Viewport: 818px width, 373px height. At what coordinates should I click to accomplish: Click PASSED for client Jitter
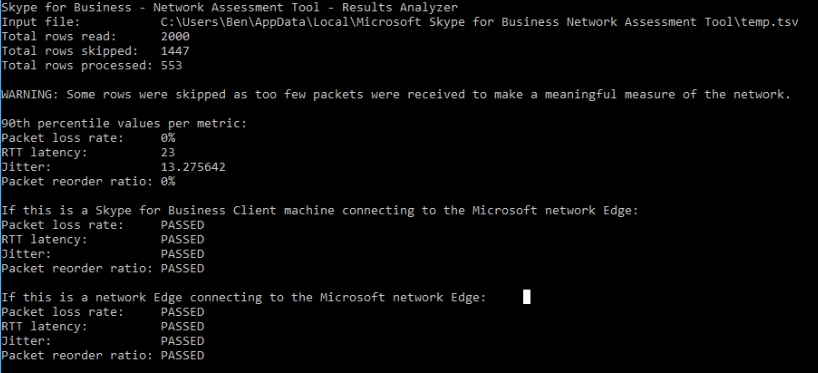tap(183, 254)
